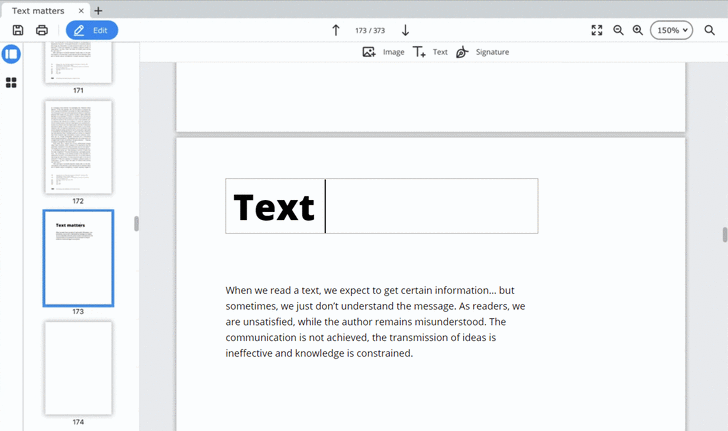Viewport: 728px width, 431px height.
Task: Click the Edit button
Action: pyautogui.click(x=91, y=30)
